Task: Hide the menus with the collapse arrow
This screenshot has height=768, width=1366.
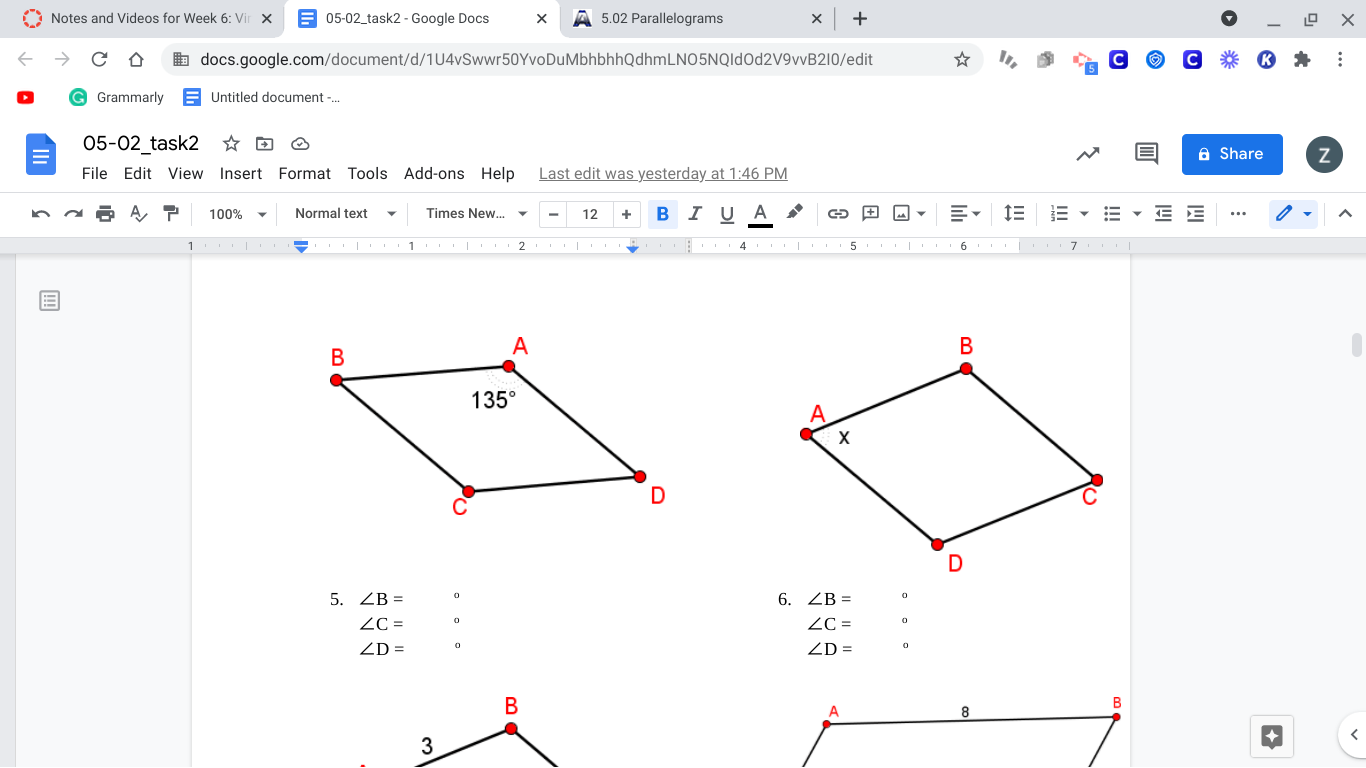Action: tap(1345, 214)
